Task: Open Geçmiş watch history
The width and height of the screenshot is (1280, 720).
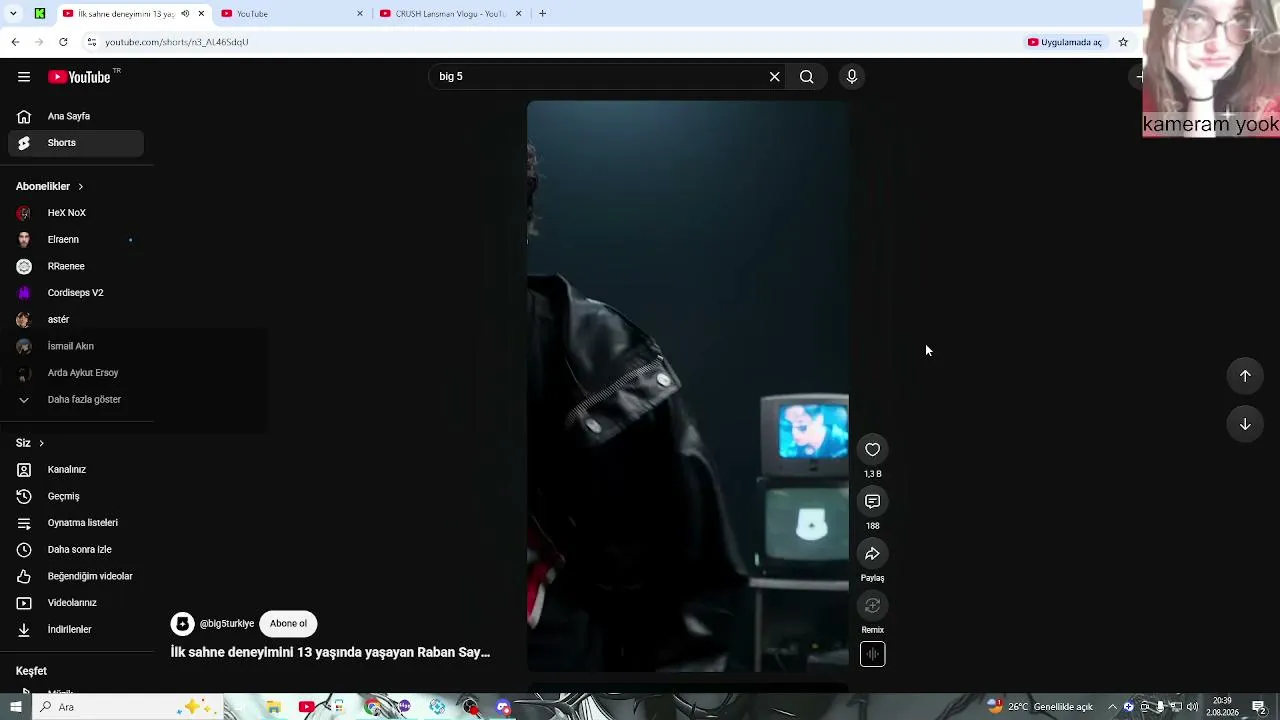Action: [76, 496]
